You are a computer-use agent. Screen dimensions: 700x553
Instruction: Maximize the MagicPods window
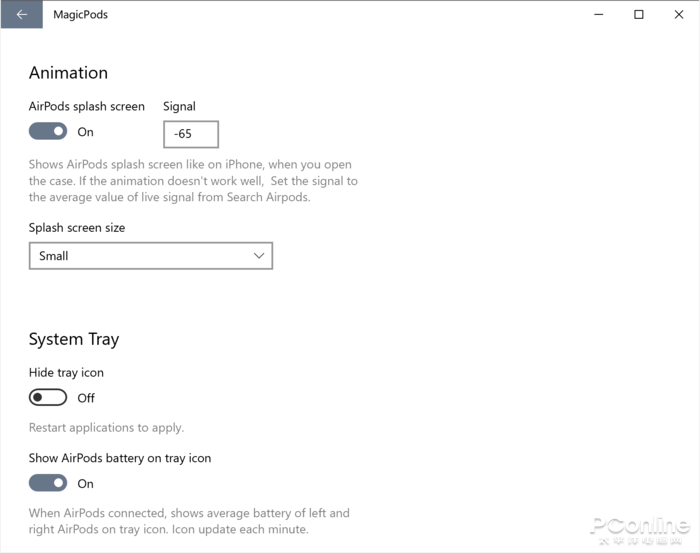[639, 15]
